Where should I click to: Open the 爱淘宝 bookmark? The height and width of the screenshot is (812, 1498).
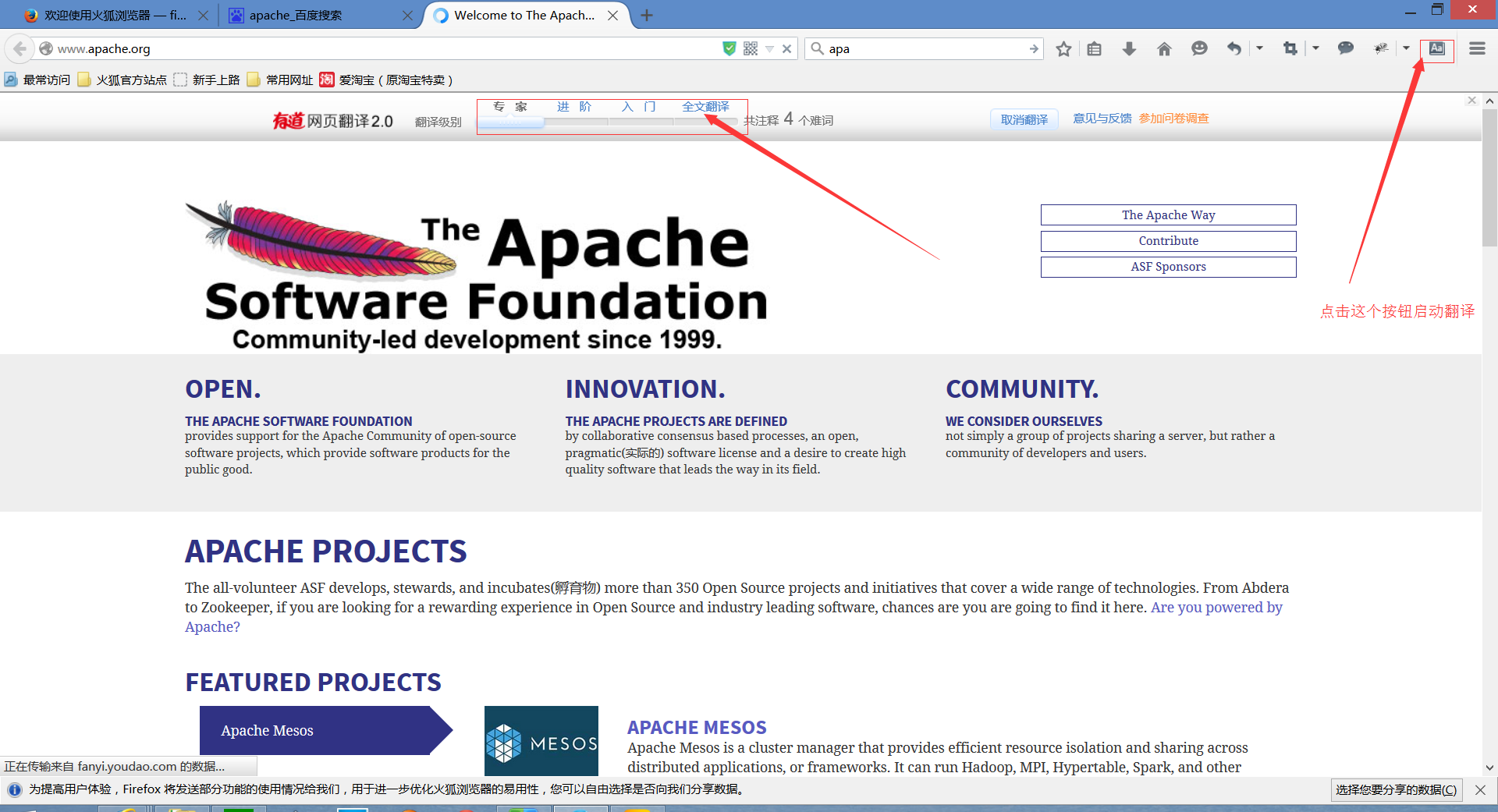[386, 80]
